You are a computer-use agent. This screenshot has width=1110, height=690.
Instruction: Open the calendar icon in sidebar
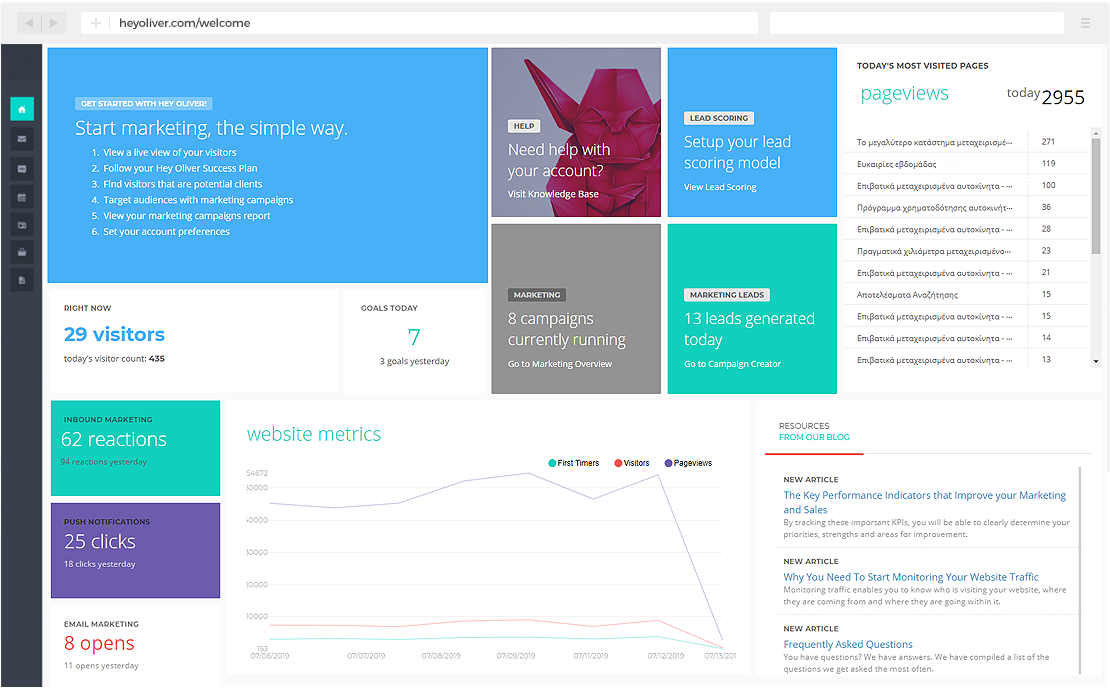click(22, 197)
